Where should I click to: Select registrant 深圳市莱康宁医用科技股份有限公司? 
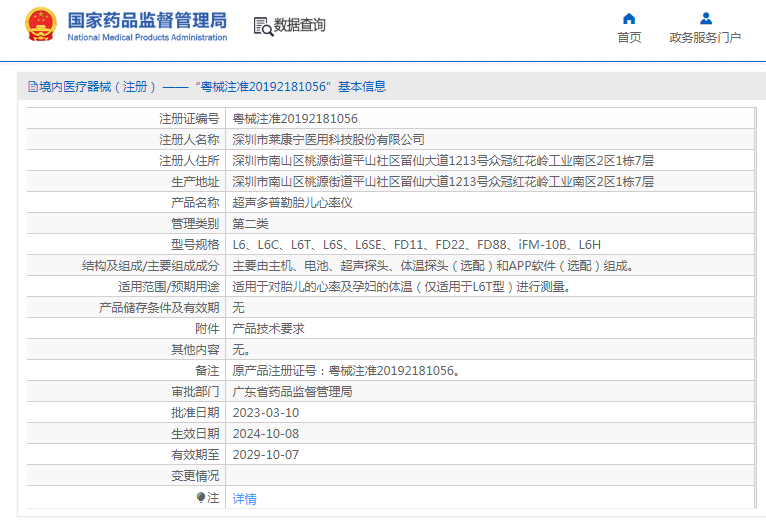[x=328, y=140]
